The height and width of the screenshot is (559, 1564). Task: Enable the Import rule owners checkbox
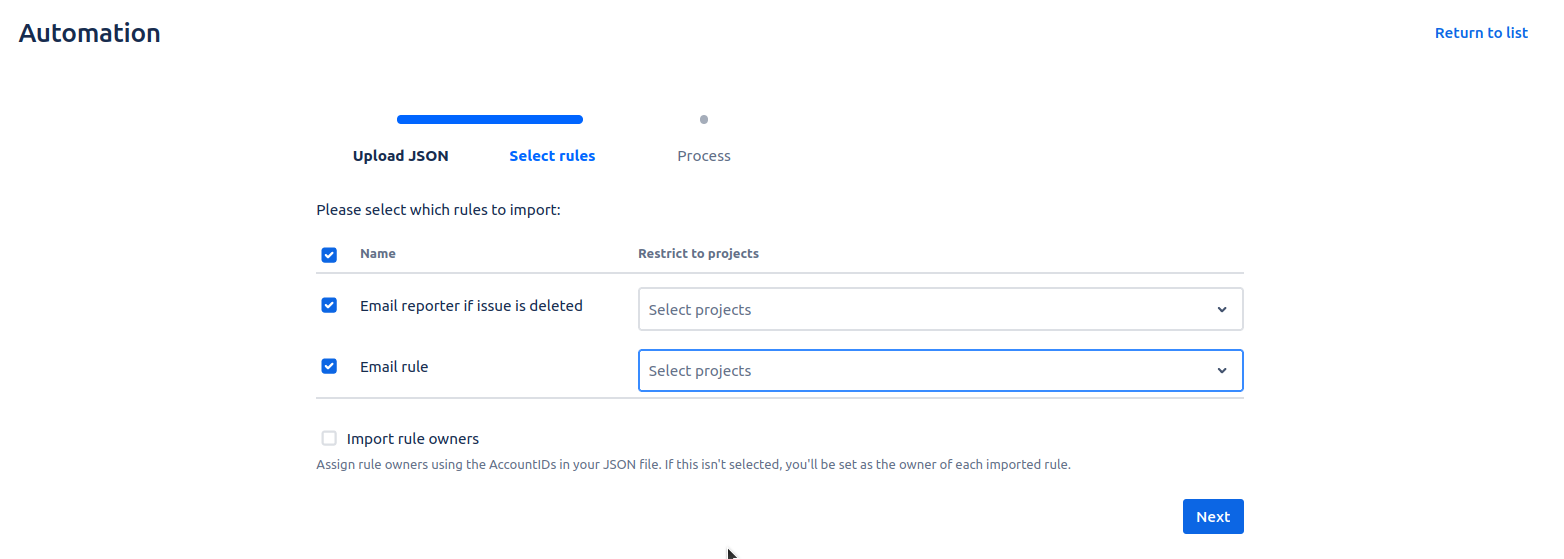click(x=329, y=438)
